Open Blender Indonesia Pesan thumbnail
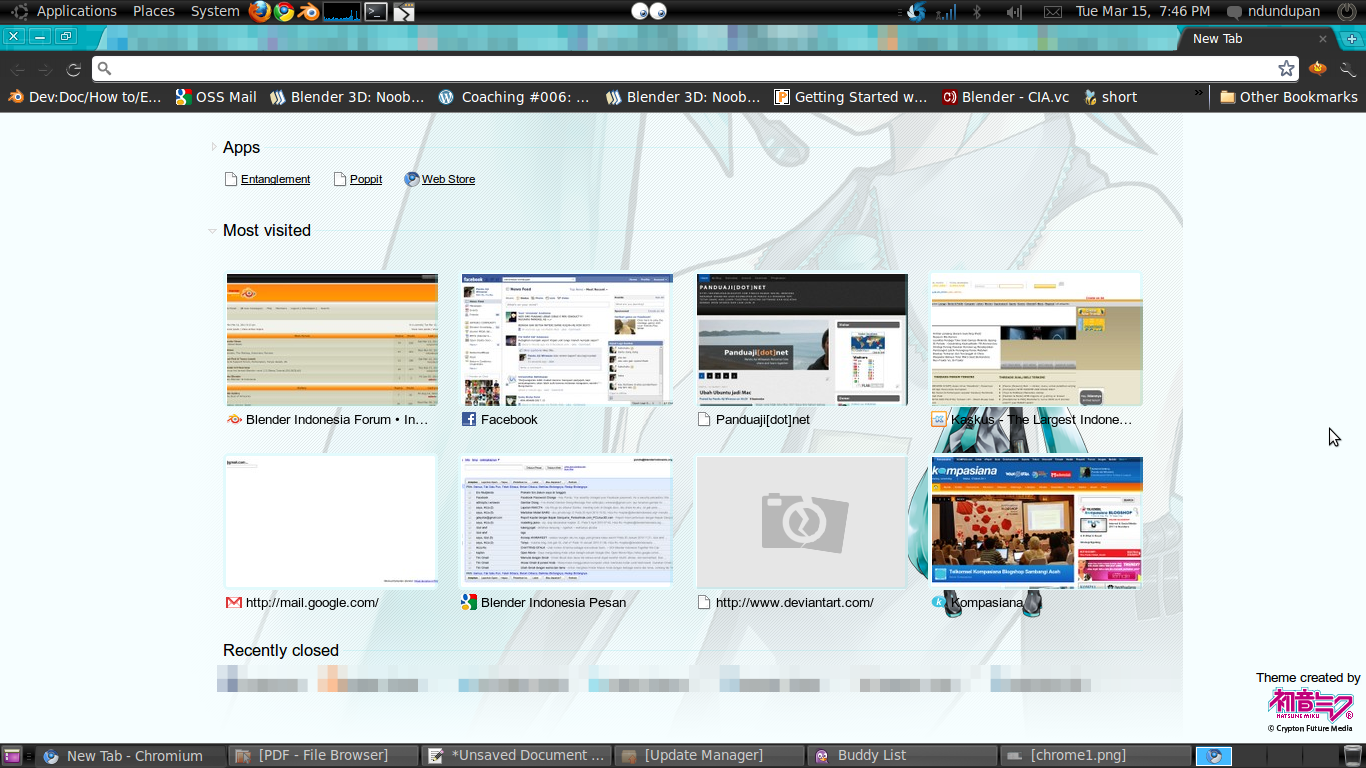Image resolution: width=1366 pixels, height=768 pixels. coord(567,523)
